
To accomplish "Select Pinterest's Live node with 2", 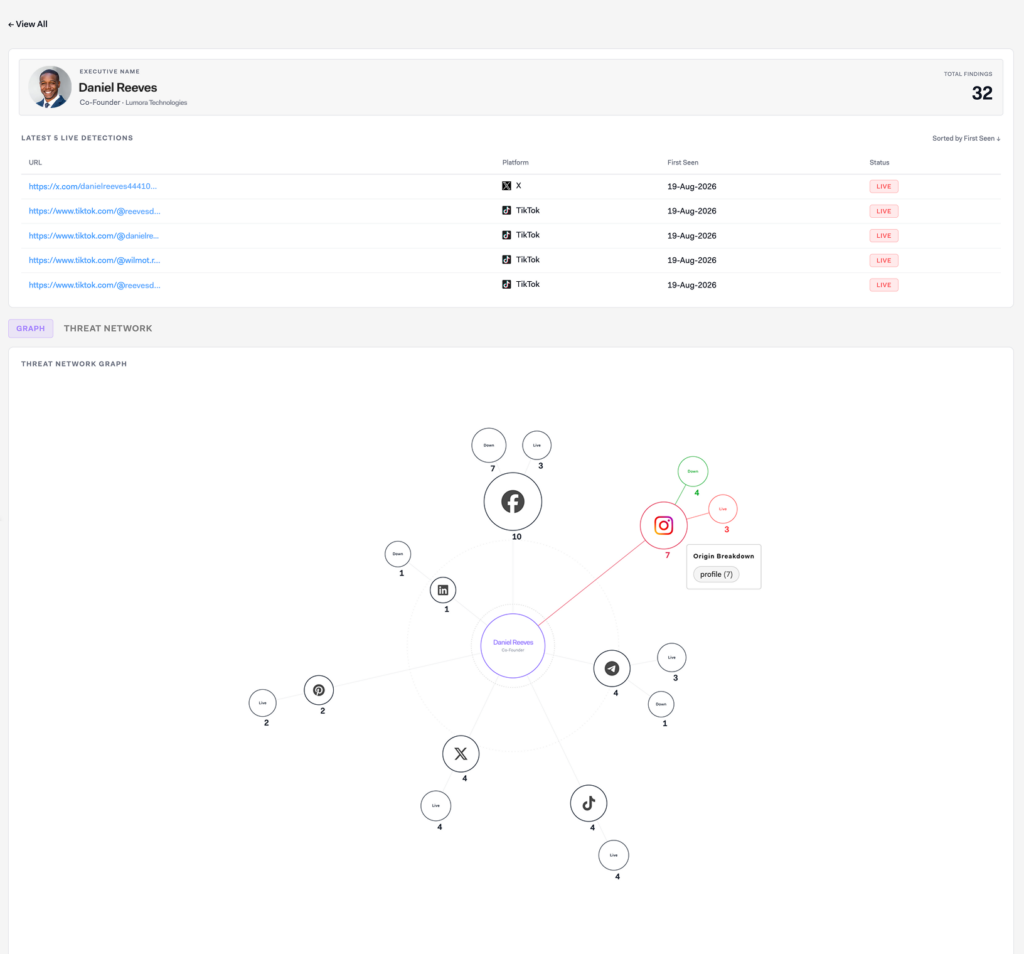I will [263, 703].
